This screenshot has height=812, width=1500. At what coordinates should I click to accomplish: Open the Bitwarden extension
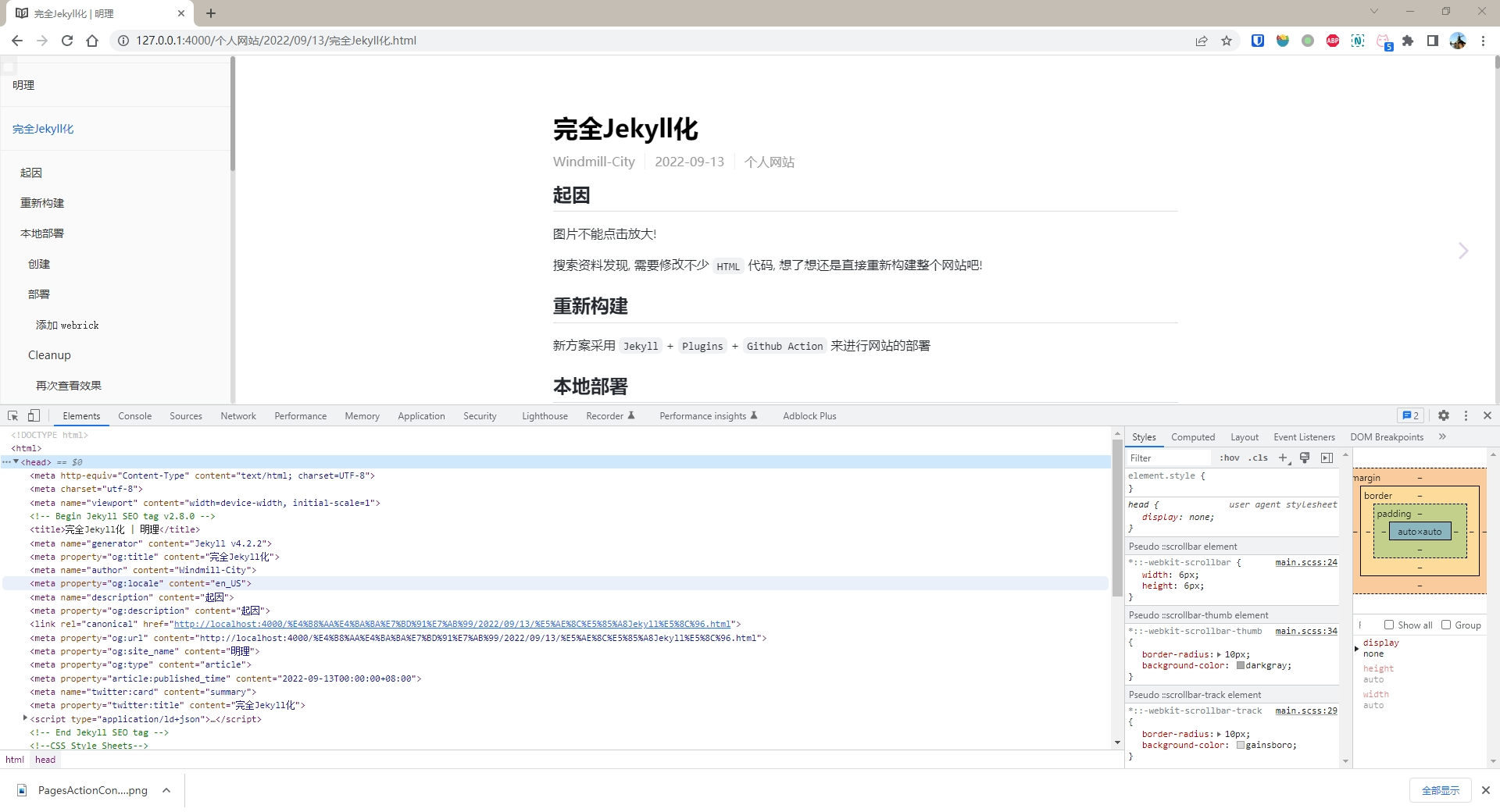1258,41
